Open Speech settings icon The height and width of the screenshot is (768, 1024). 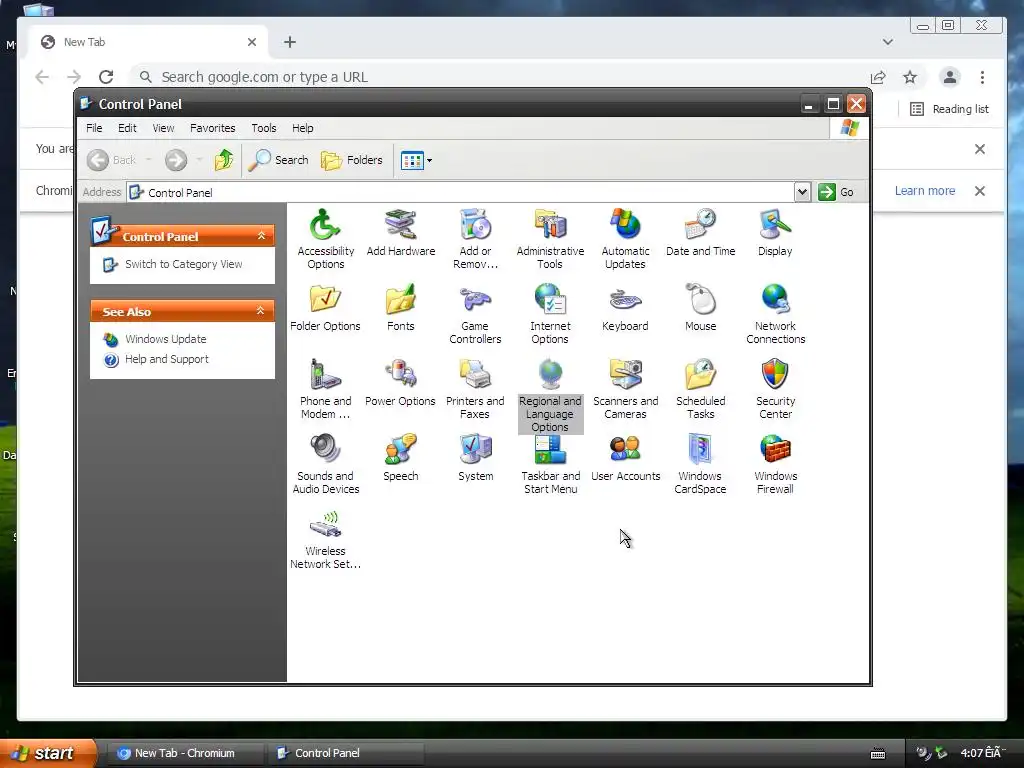click(x=400, y=458)
